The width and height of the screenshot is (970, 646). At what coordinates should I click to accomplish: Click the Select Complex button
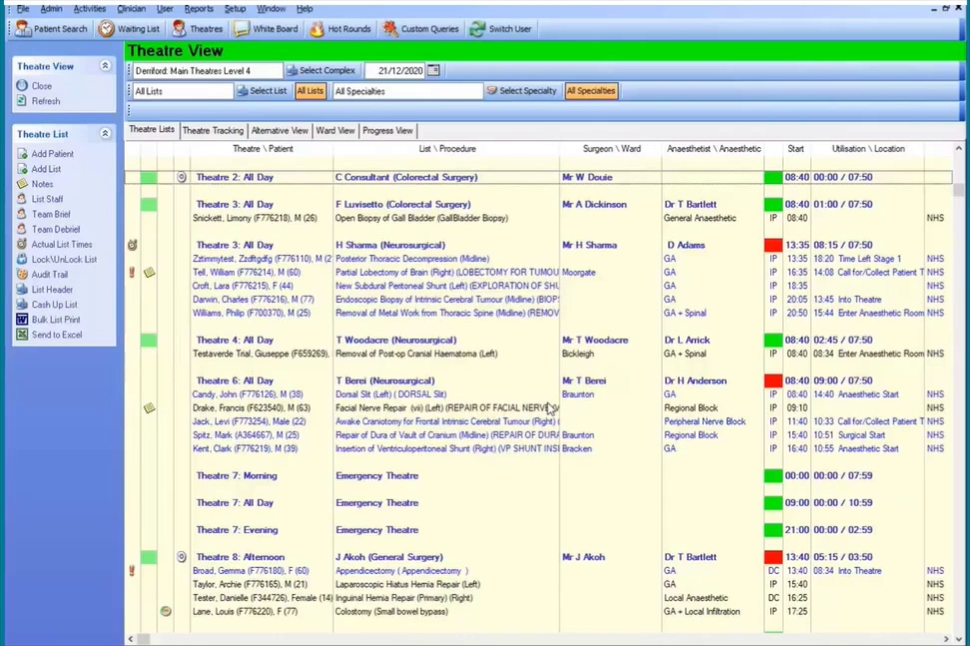click(x=320, y=71)
